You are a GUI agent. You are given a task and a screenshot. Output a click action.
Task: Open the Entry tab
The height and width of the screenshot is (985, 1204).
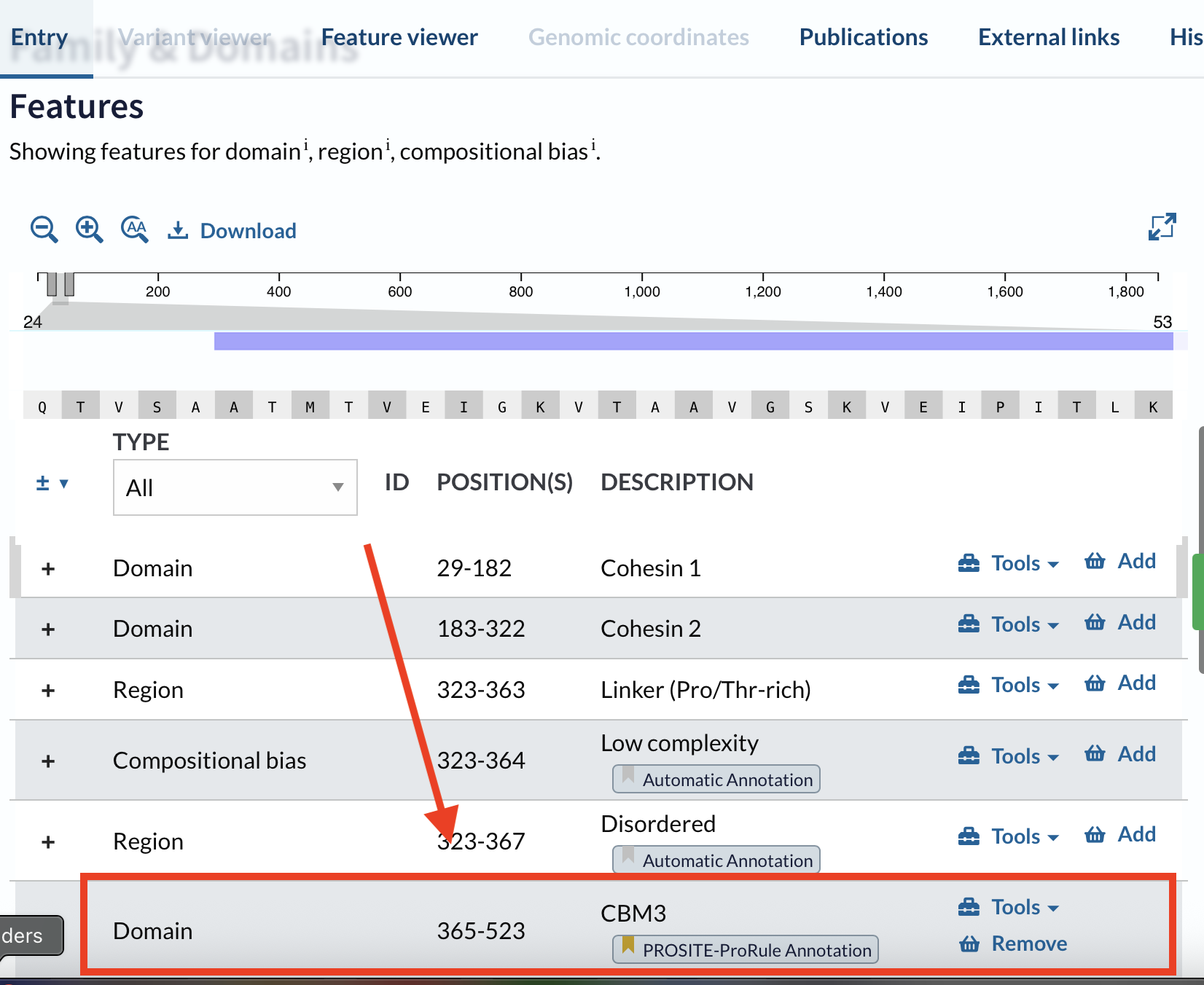[39, 36]
